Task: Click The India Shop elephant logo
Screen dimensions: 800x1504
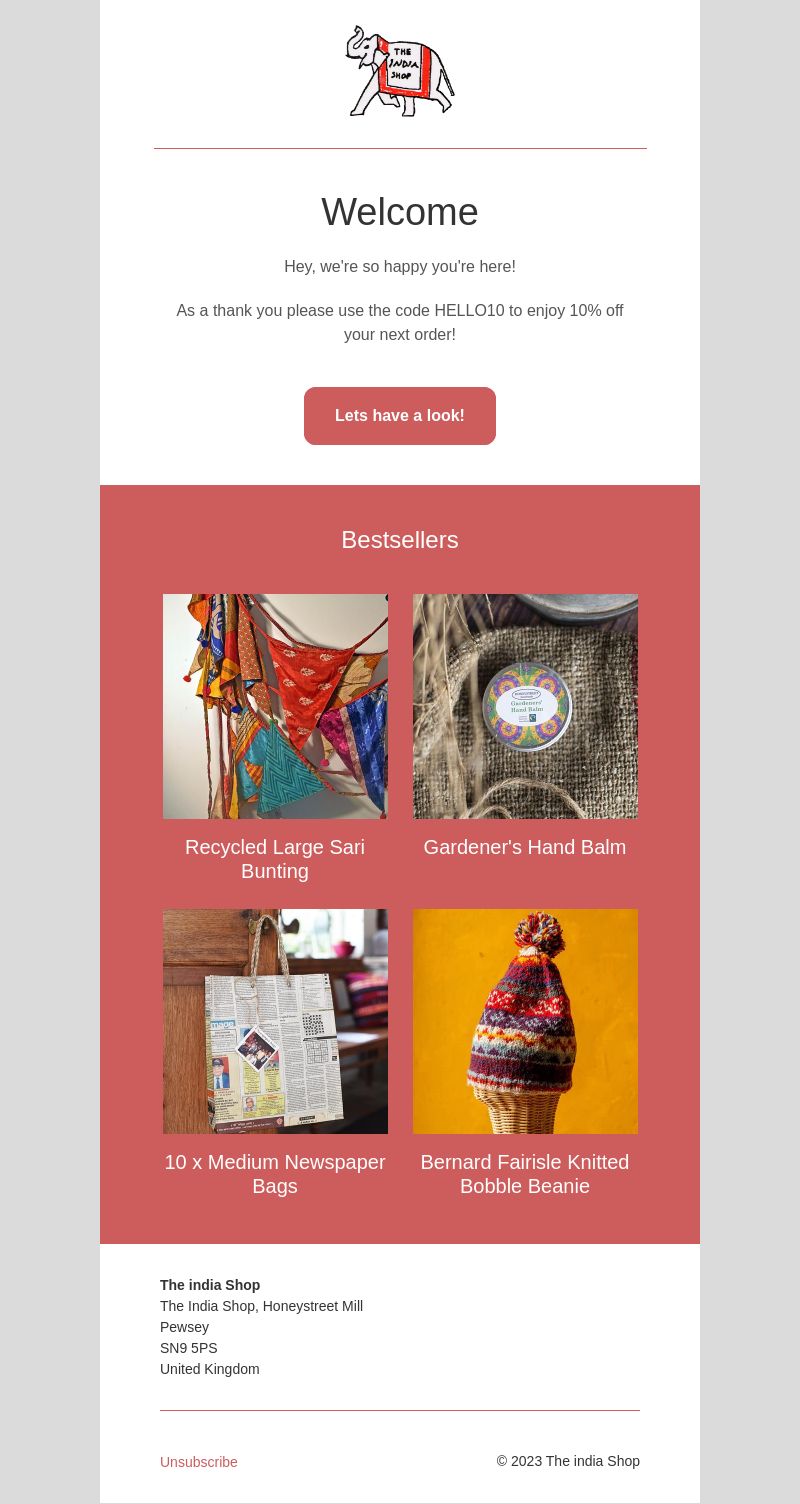Action: tap(400, 71)
